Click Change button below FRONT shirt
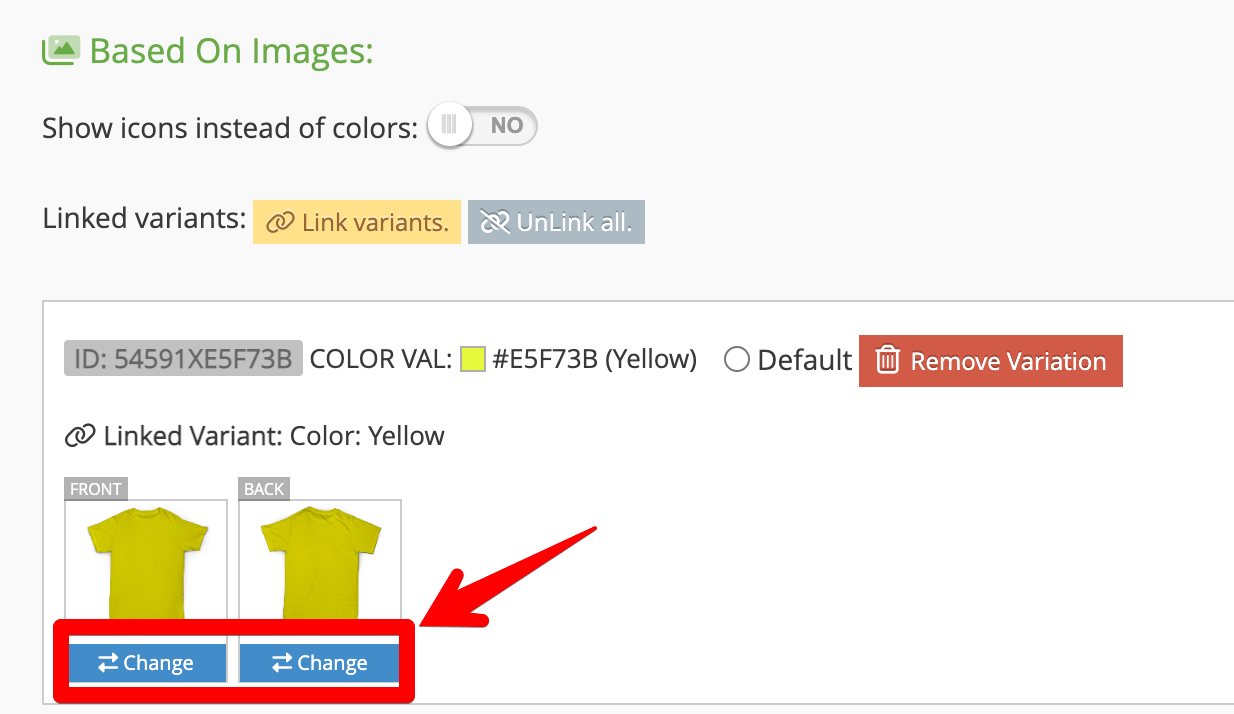Viewport: 1234px width, 714px height. 146,663
